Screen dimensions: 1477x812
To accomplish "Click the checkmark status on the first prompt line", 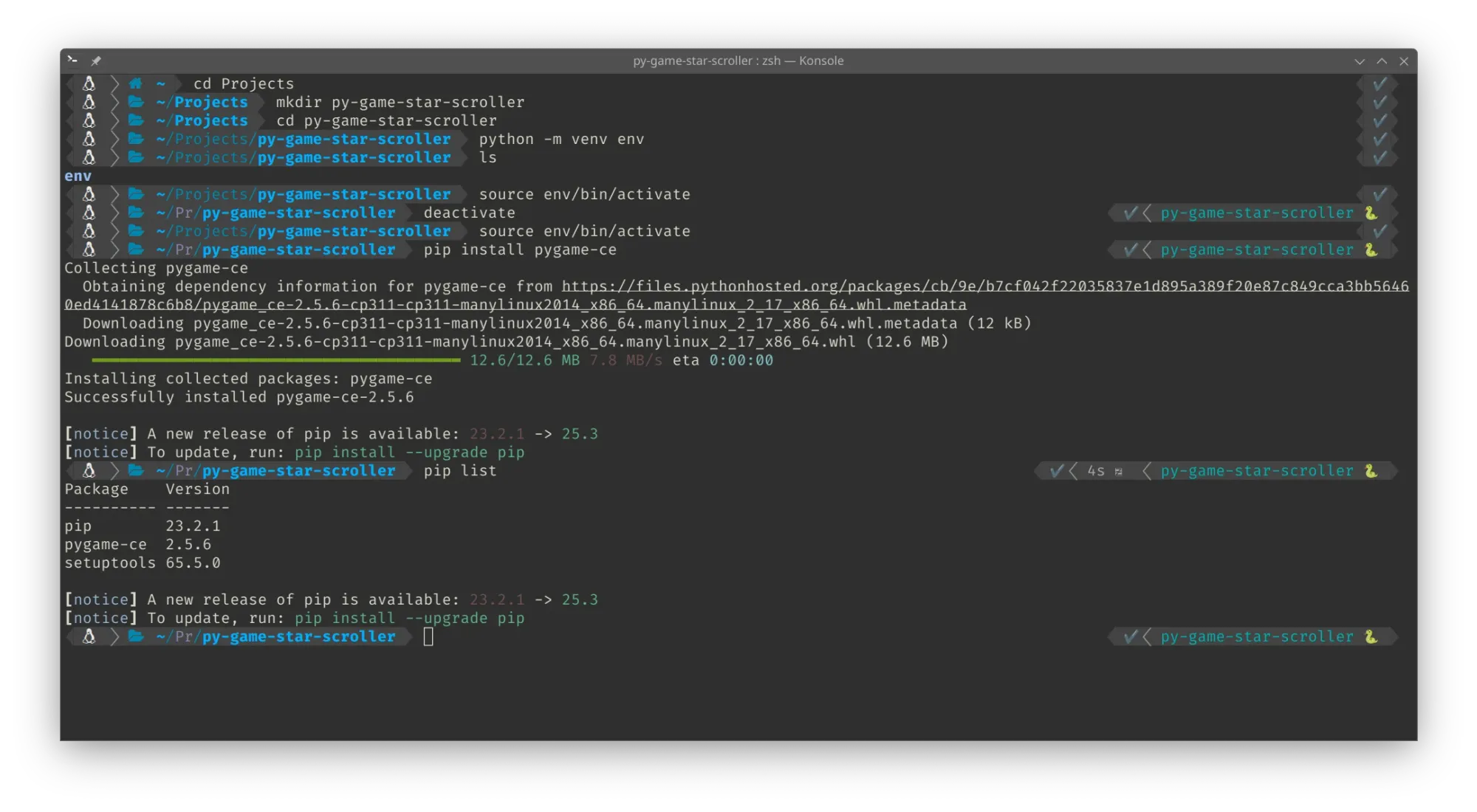I will [1380, 83].
